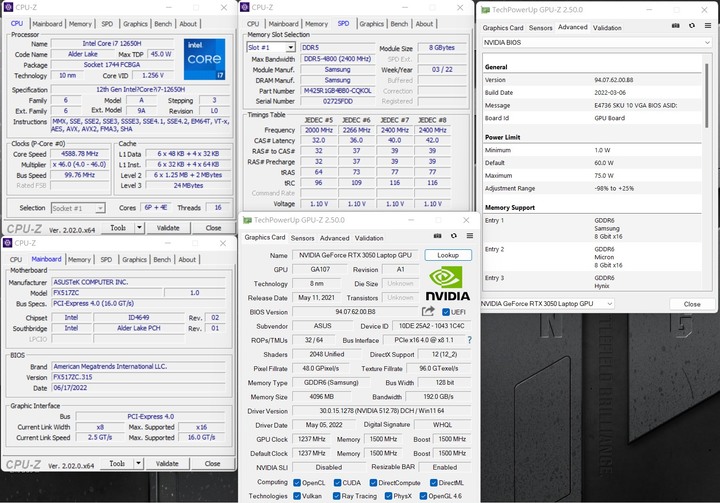The width and height of the screenshot is (720, 503).
Task: Click refresh icon in GPU-Z Graphics Card window
Action: 454,236
